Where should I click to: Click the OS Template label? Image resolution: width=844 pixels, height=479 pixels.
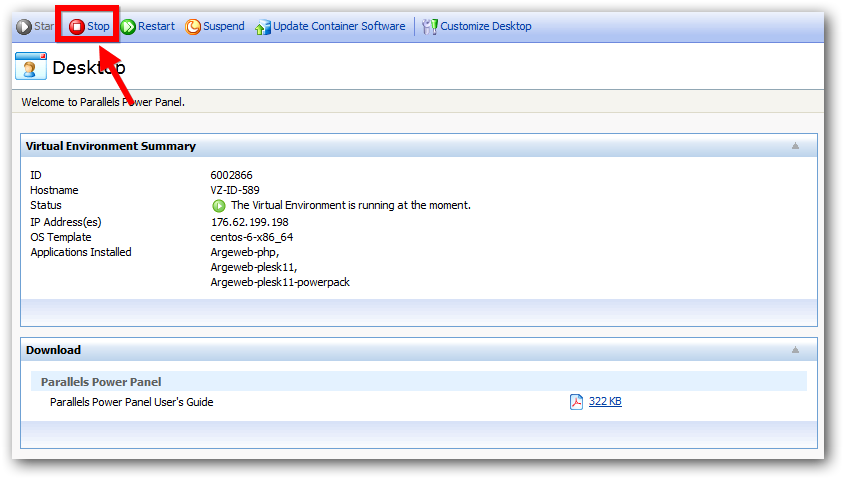click(x=61, y=237)
